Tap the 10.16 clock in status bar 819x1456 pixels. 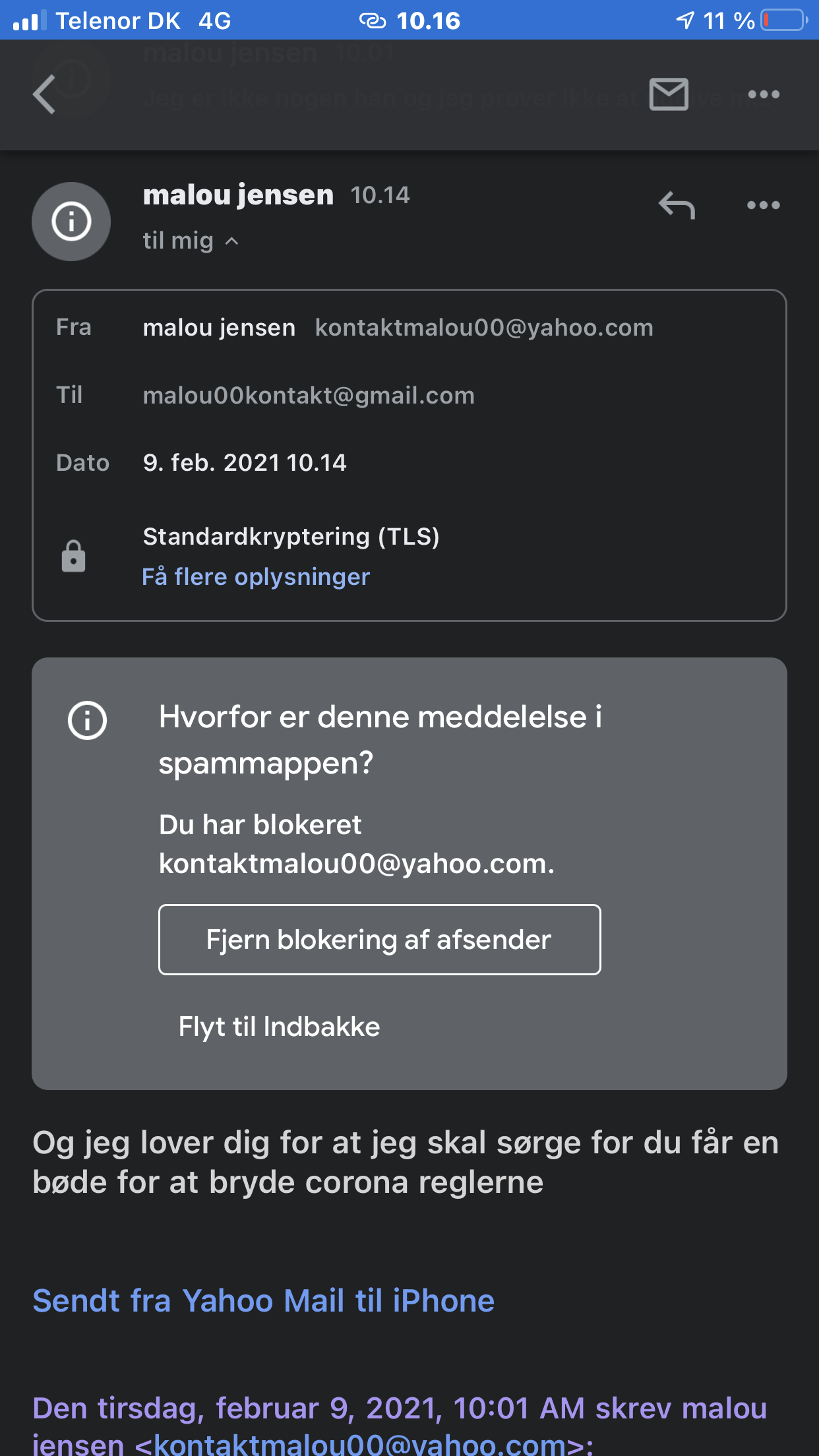pos(428,20)
